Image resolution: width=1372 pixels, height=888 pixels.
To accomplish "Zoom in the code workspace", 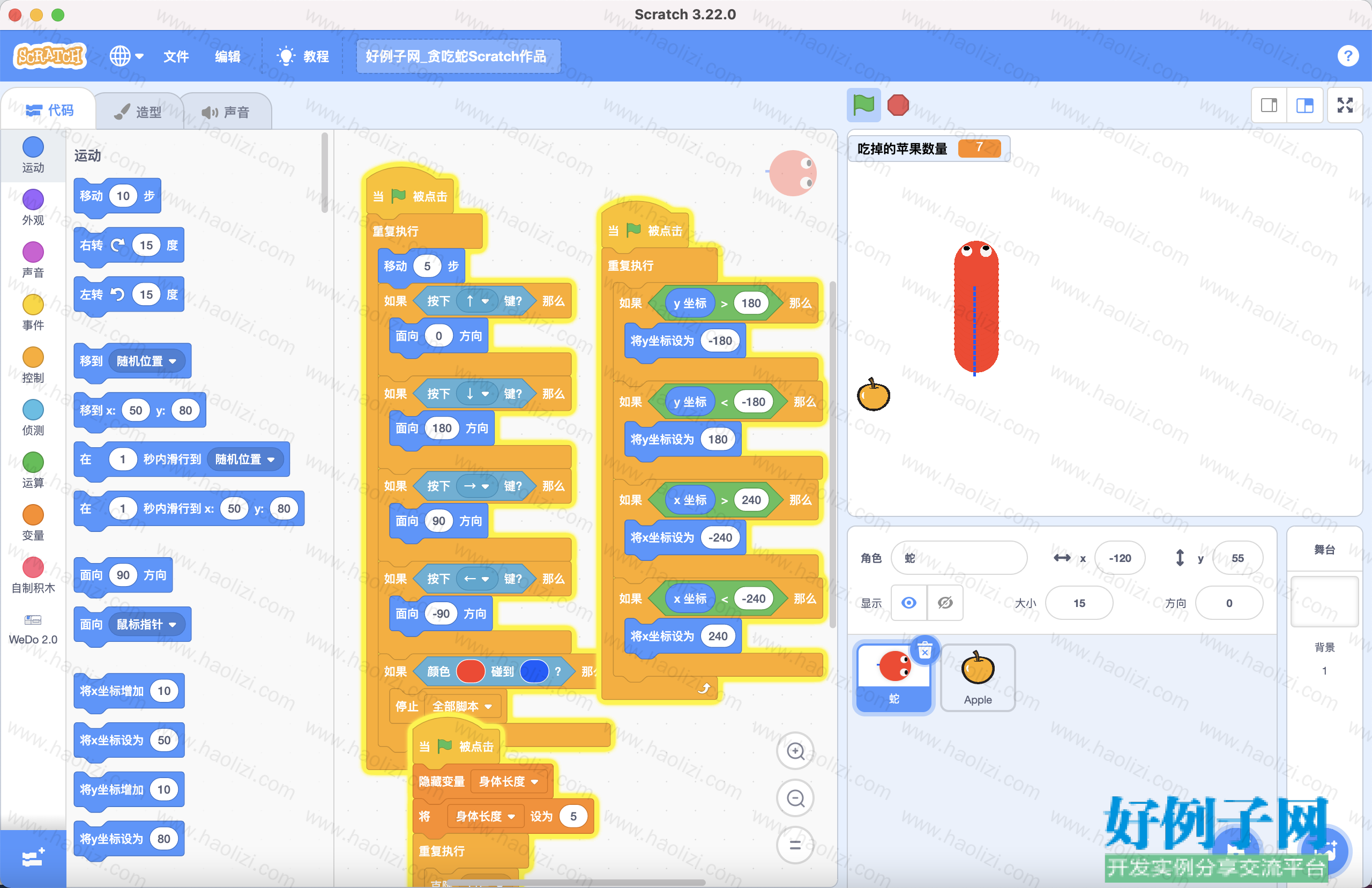I will point(795,751).
